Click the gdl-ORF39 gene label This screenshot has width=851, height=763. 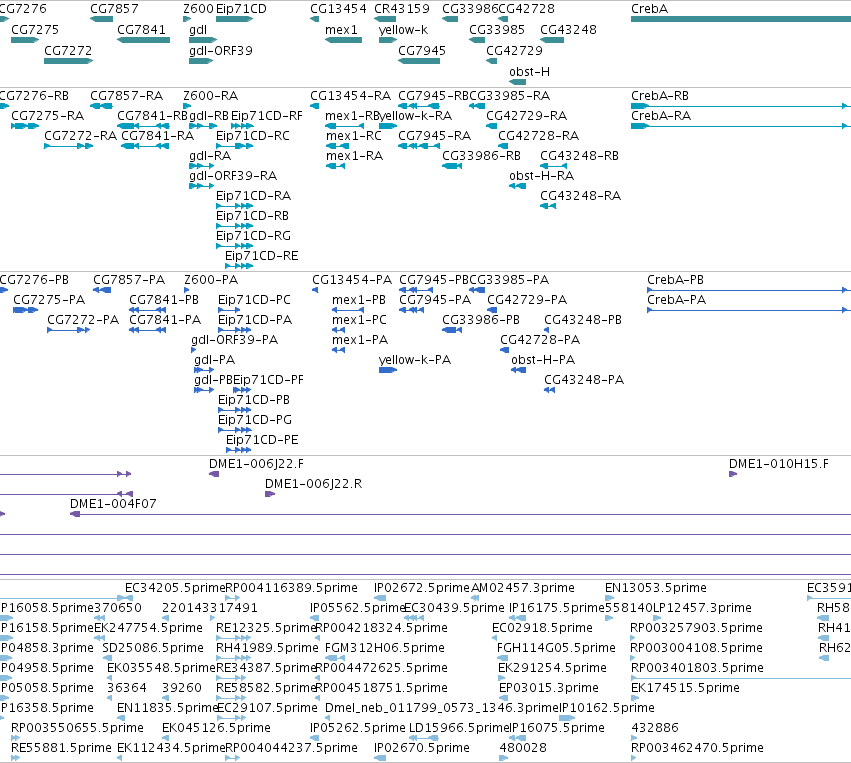[221, 50]
